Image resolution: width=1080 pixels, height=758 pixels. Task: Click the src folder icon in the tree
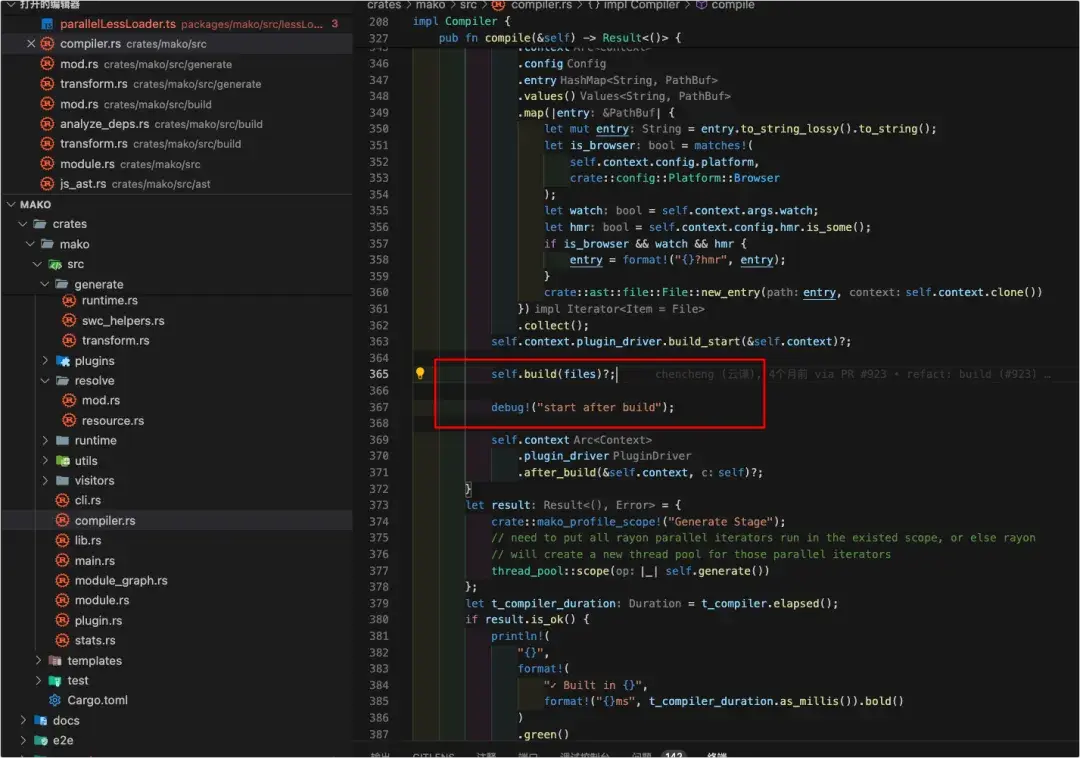(x=55, y=264)
